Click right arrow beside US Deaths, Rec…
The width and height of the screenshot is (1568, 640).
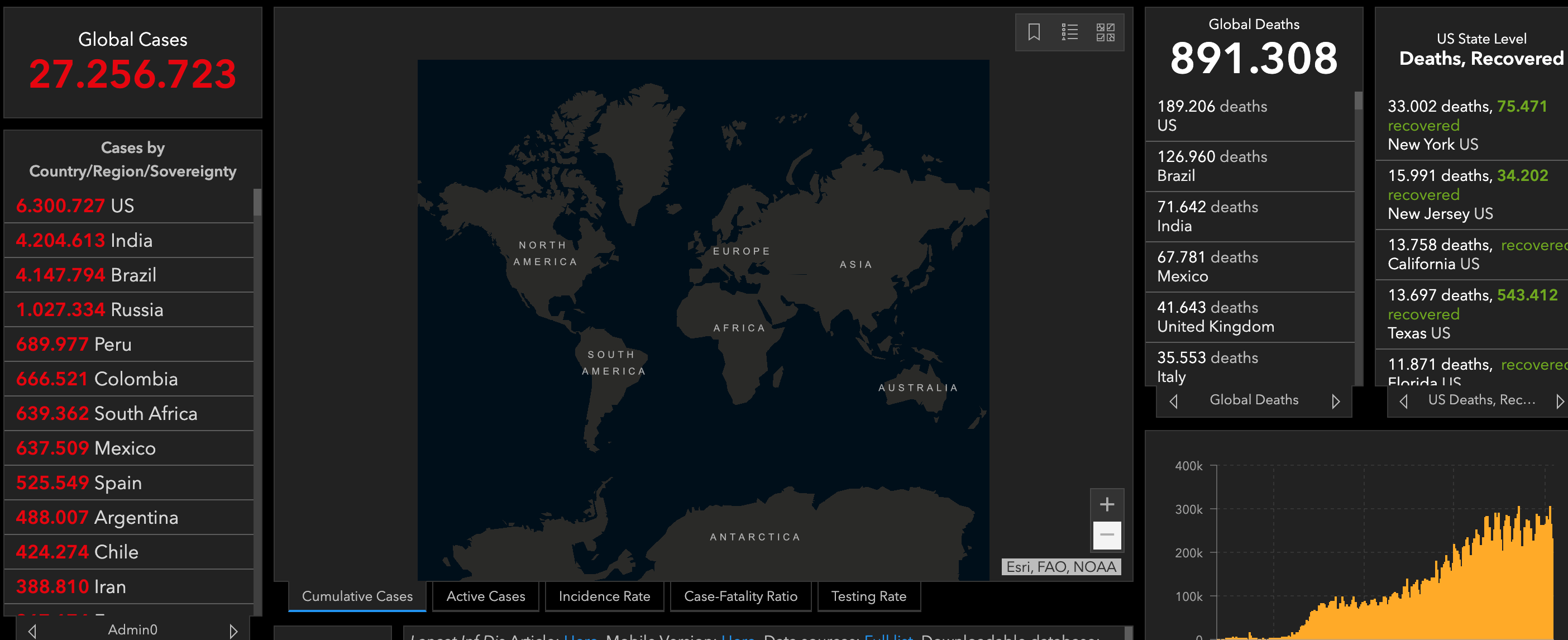click(x=1560, y=402)
